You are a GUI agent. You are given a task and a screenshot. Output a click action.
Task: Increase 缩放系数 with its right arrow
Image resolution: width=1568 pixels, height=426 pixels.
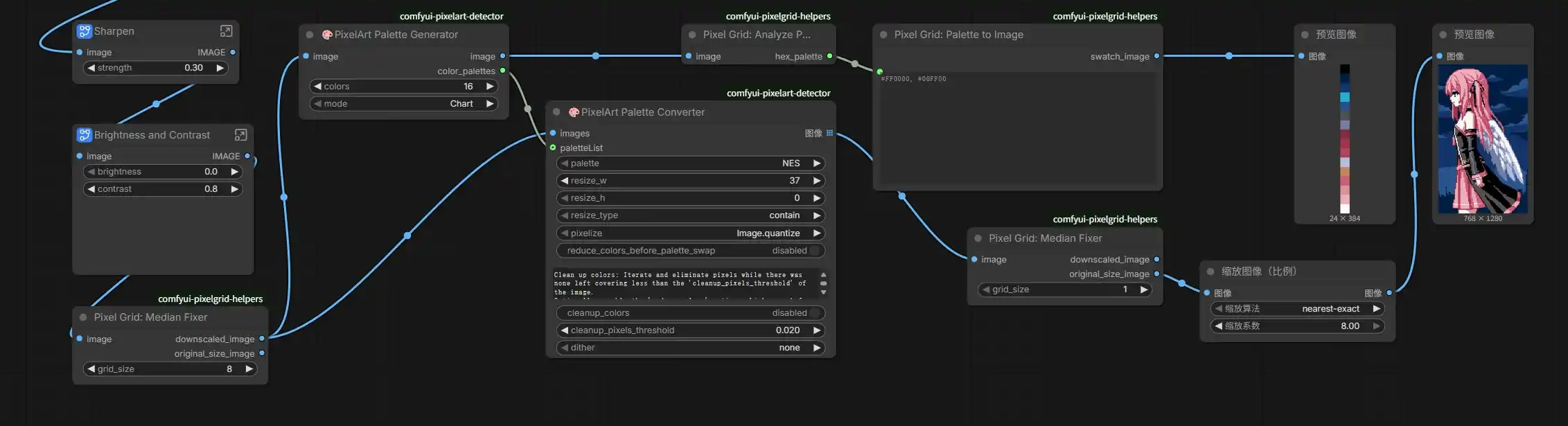pyautogui.click(x=1377, y=326)
